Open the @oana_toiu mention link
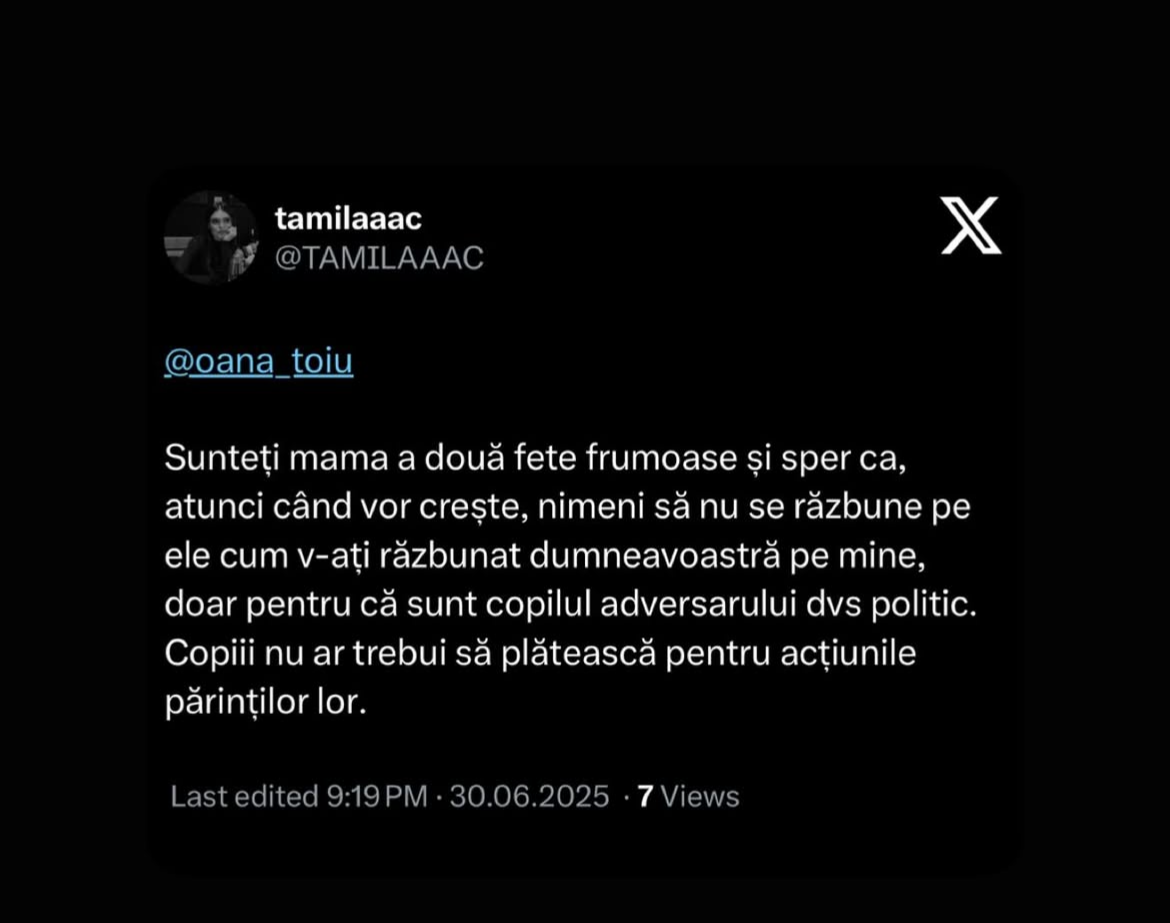This screenshot has height=923, width=1170. 258,362
